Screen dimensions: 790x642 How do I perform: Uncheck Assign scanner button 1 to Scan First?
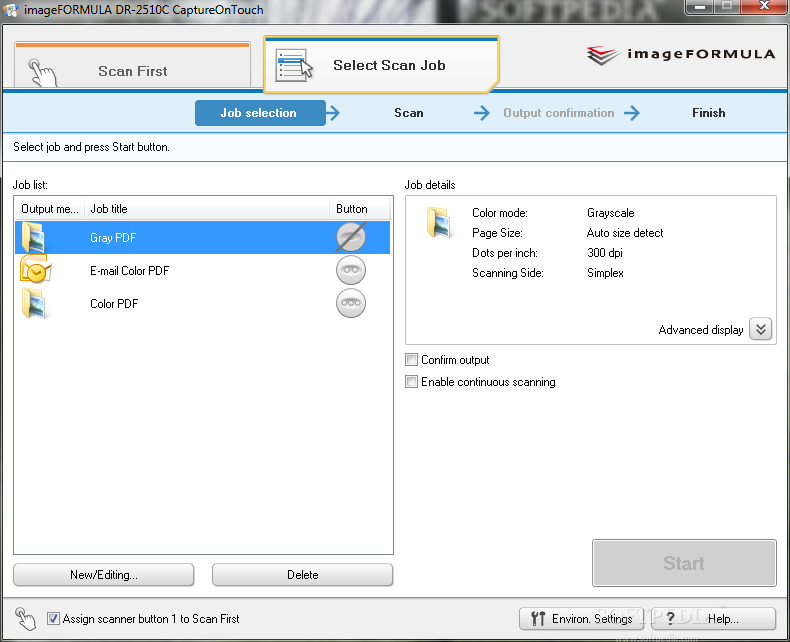point(53,619)
